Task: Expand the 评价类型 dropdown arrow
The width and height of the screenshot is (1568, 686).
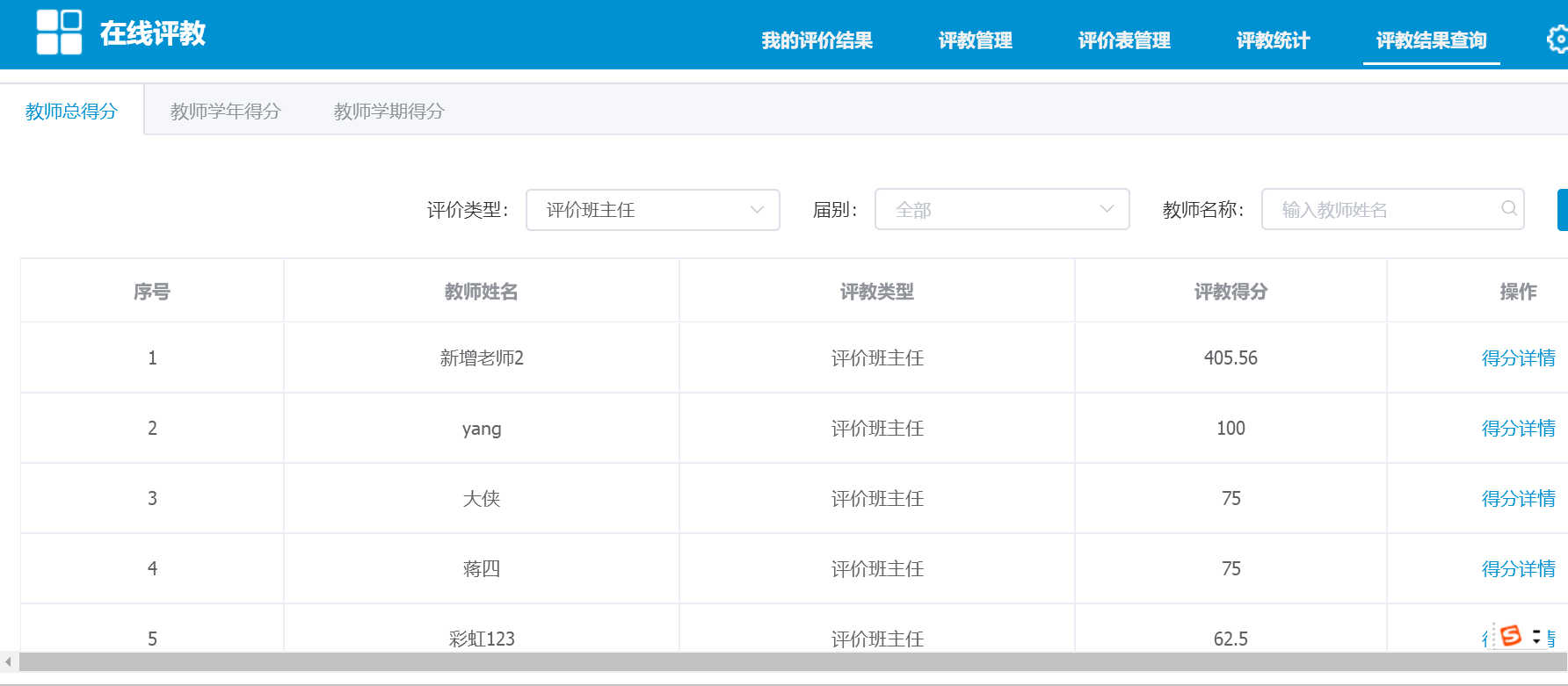Action: 757,210
